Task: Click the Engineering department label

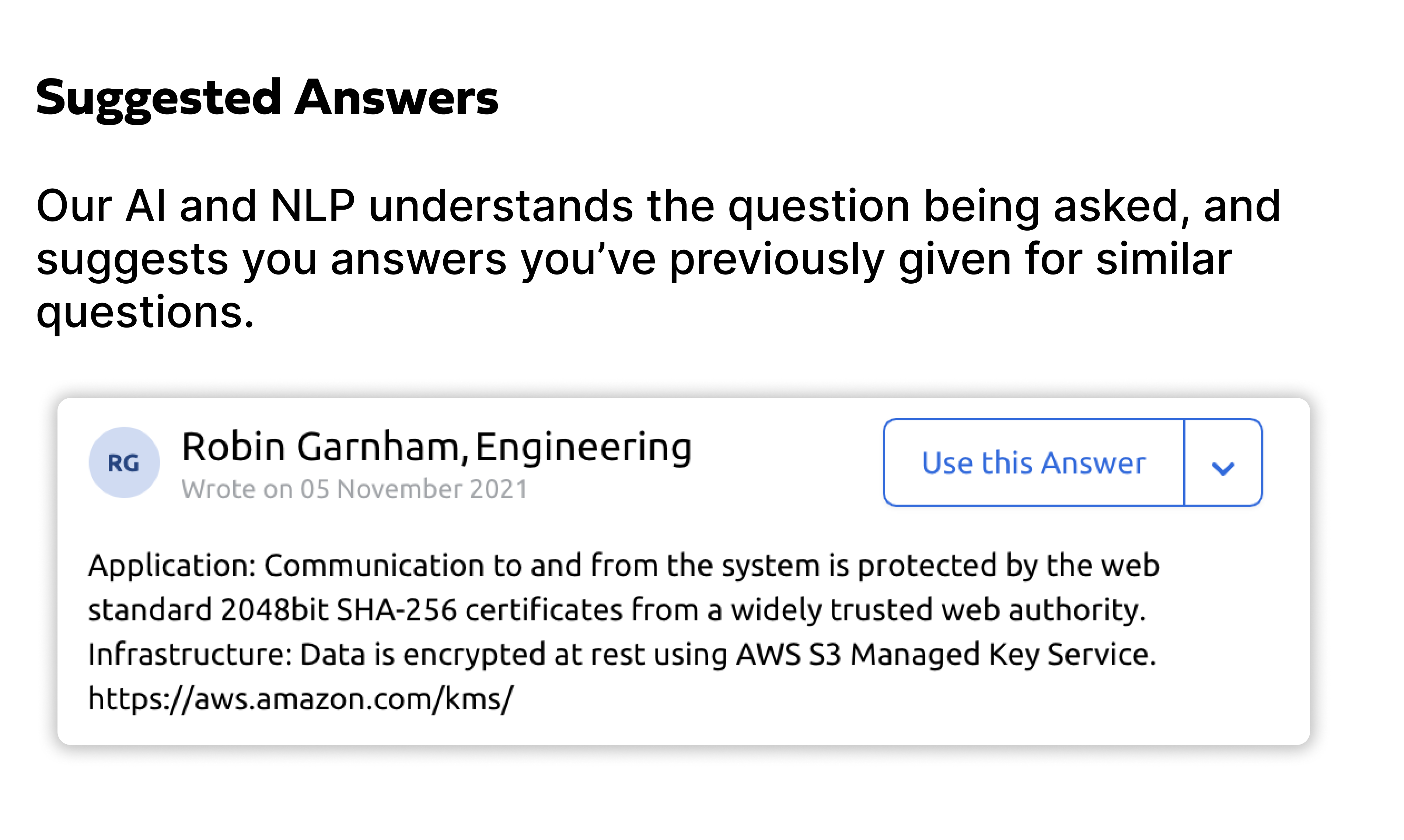Action: 583,447
